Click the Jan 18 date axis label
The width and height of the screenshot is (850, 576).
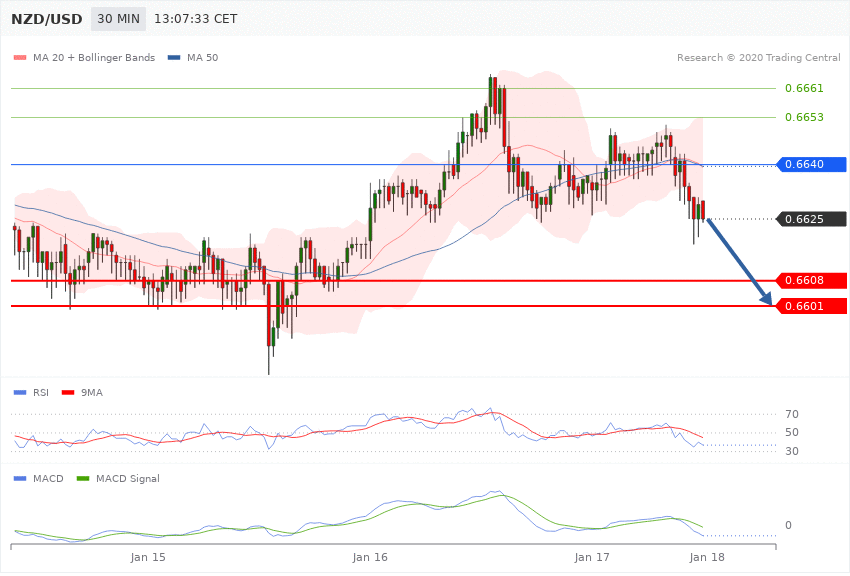click(707, 557)
